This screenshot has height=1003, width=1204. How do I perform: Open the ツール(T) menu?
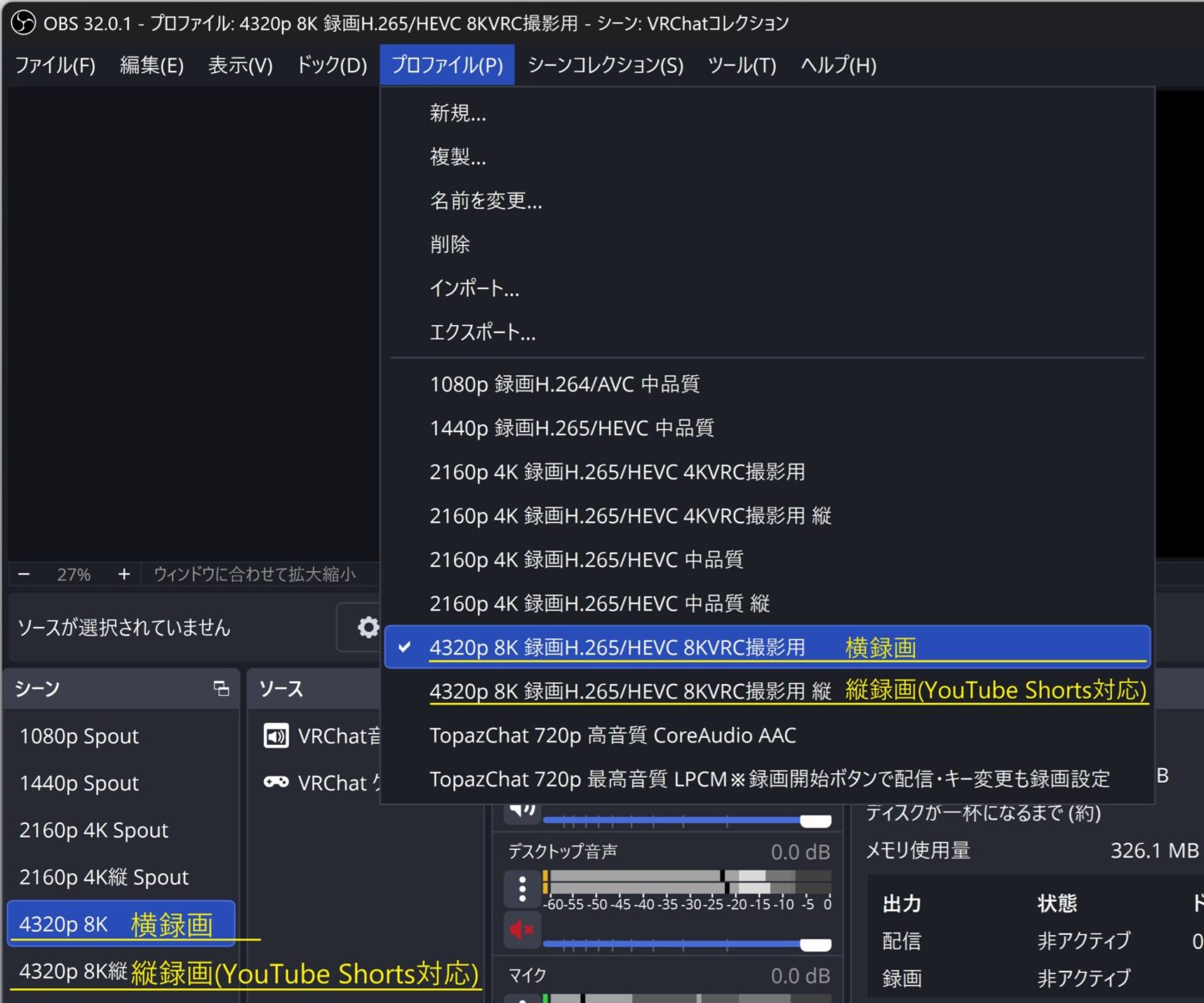741,65
